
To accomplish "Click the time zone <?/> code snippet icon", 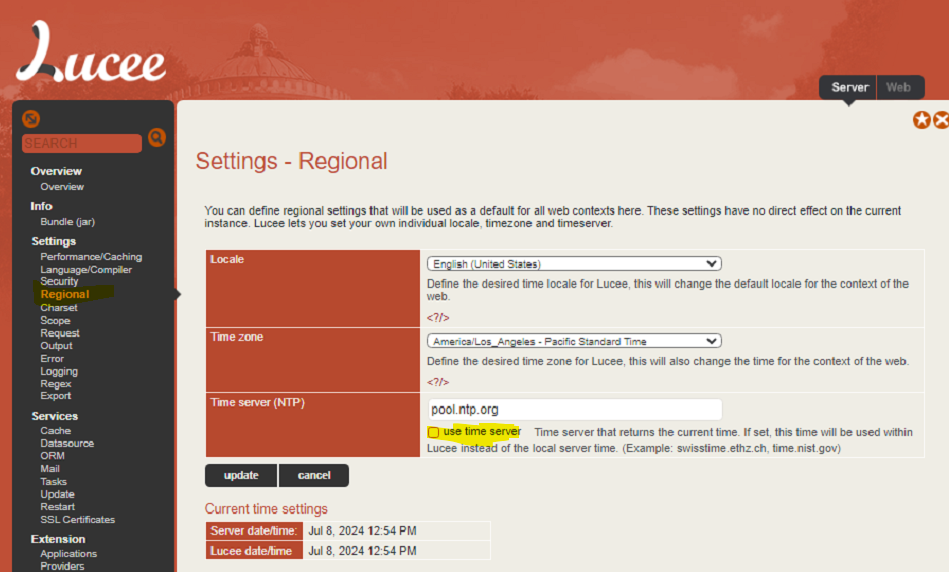I will point(438,382).
